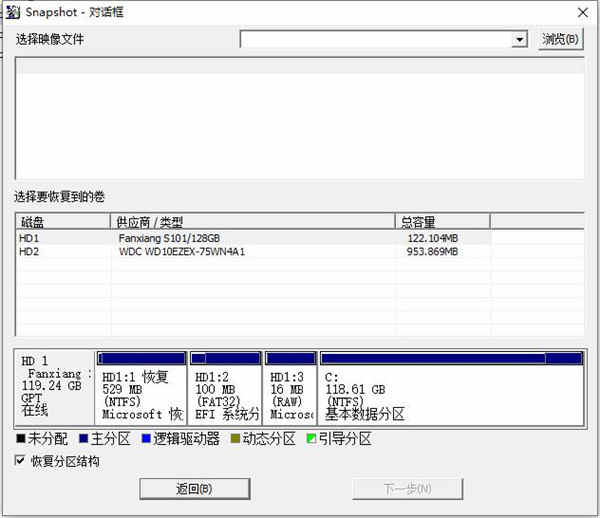Open the image file dropdown arrow
Viewport: 600px width, 518px height.
[x=519, y=39]
